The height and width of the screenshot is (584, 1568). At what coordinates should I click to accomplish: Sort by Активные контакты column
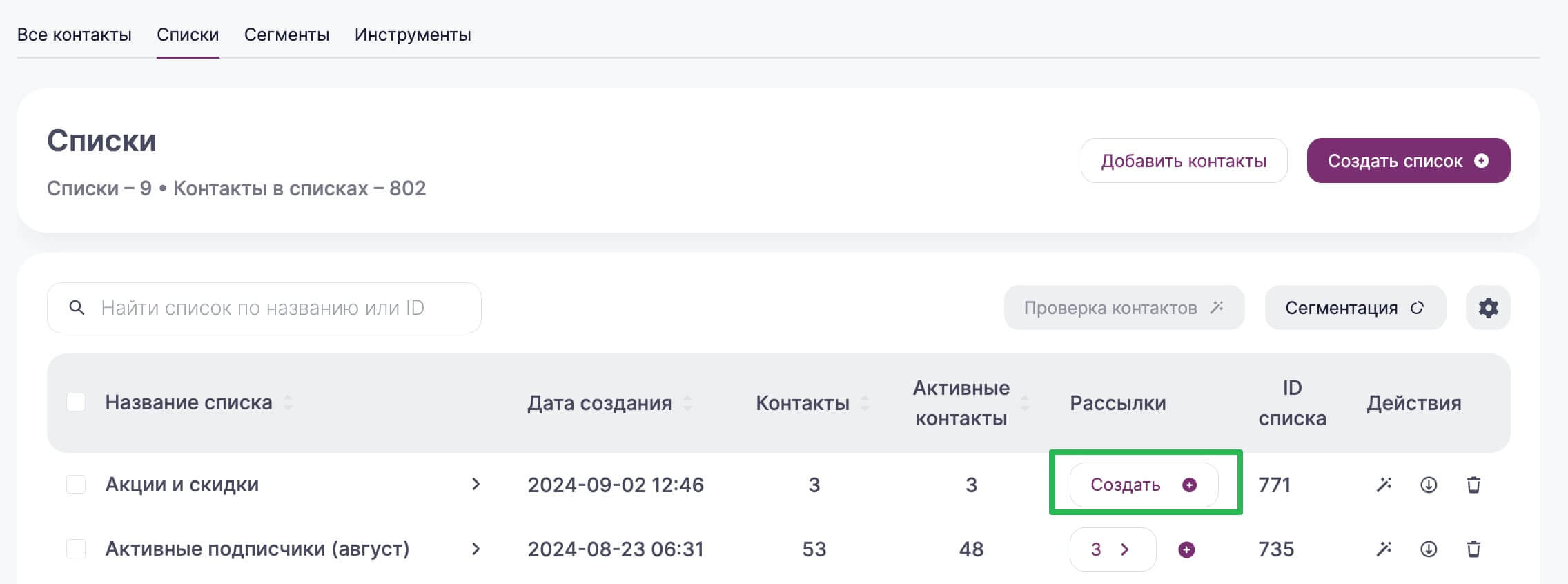pos(1025,402)
